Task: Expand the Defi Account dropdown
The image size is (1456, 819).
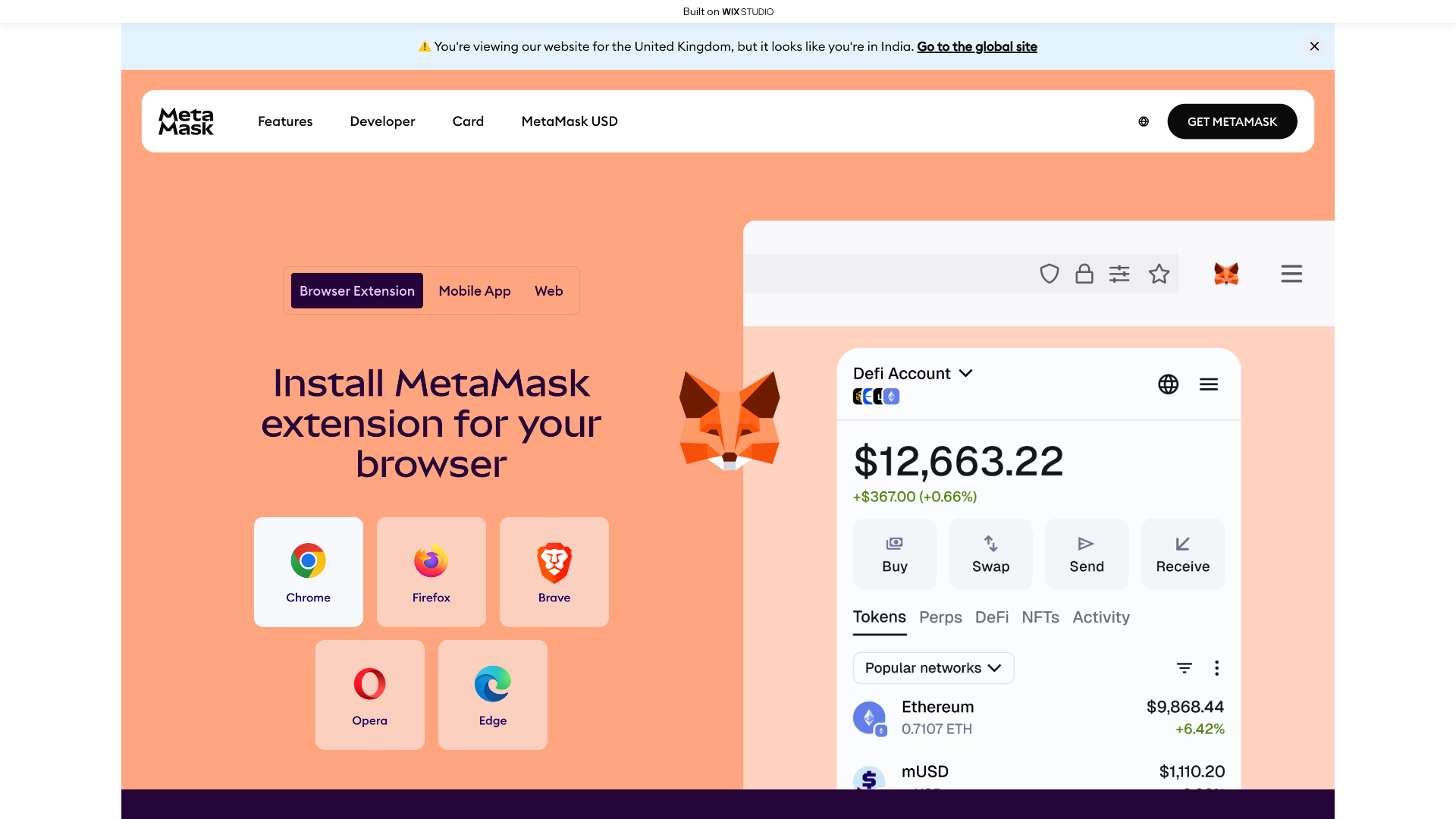Action: pos(913,373)
